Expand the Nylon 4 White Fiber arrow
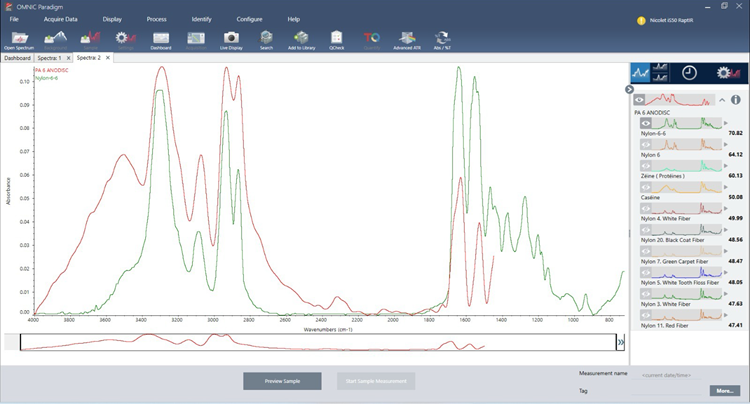750x404 pixels. [726, 208]
